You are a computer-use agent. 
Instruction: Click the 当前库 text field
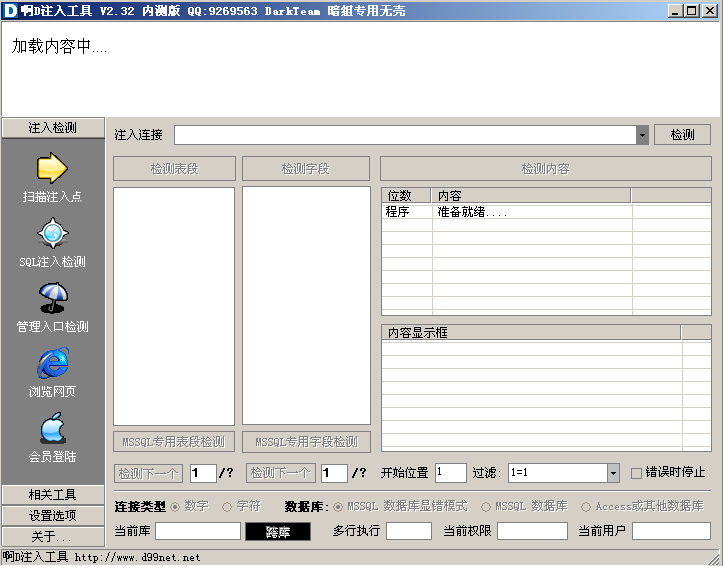[x=198, y=531]
